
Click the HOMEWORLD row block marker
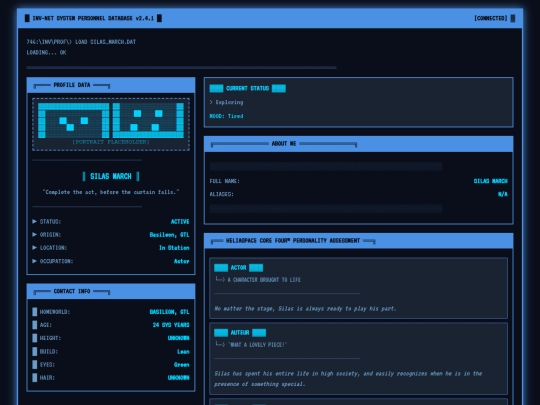pos(35,312)
